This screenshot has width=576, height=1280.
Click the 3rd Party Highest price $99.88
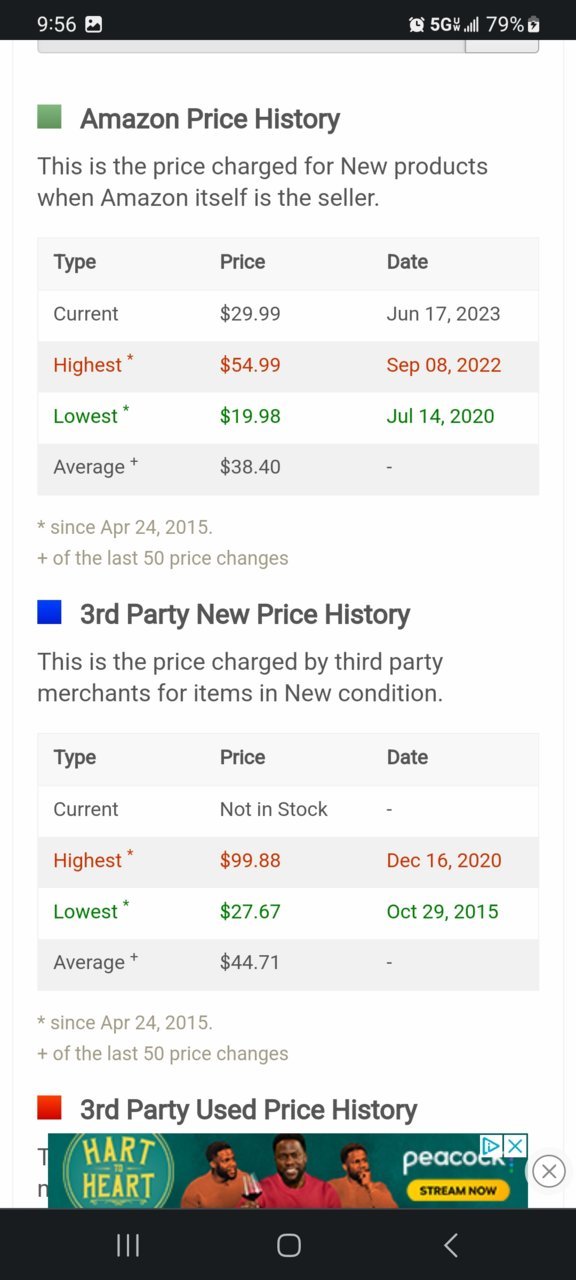click(x=250, y=860)
